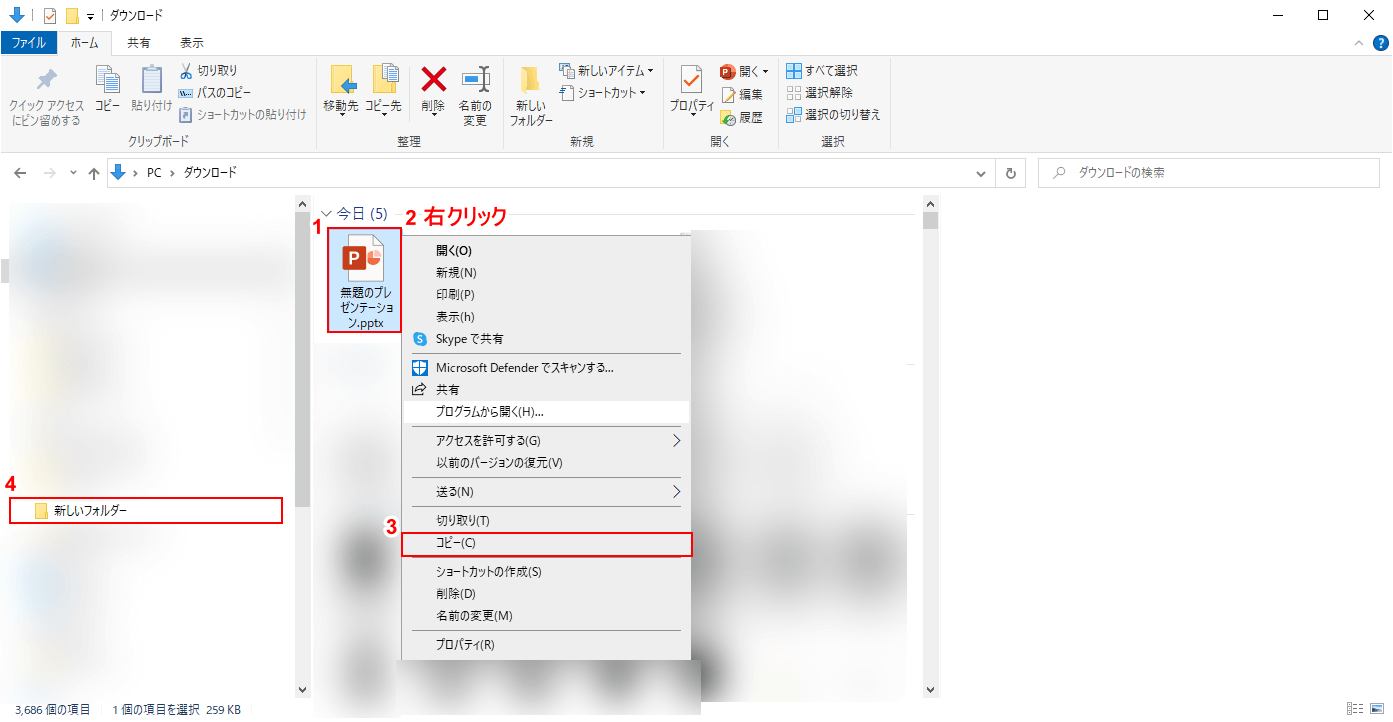Choose 名前の変更(M) in context menu
The height and width of the screenshot is (722, 1393).
pyautogui.click(x=546, y=616)
